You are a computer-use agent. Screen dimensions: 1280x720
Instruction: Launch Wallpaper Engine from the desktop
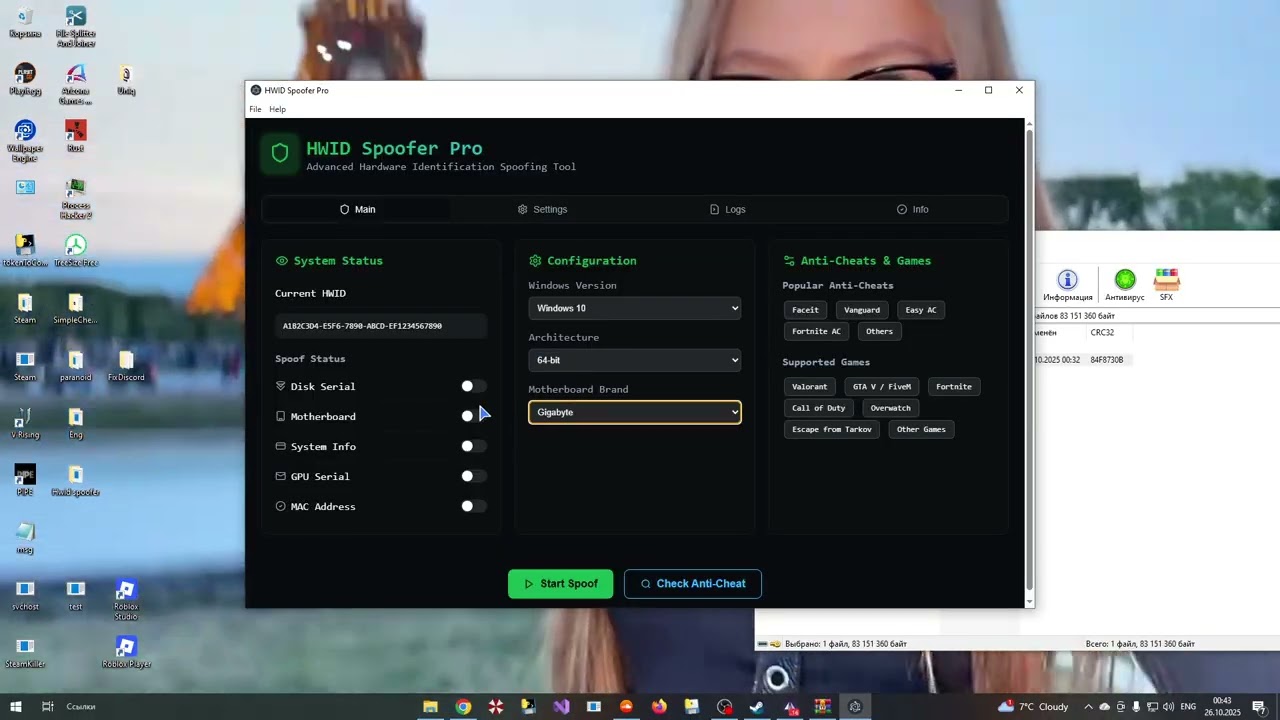click(x=25, y=141)
